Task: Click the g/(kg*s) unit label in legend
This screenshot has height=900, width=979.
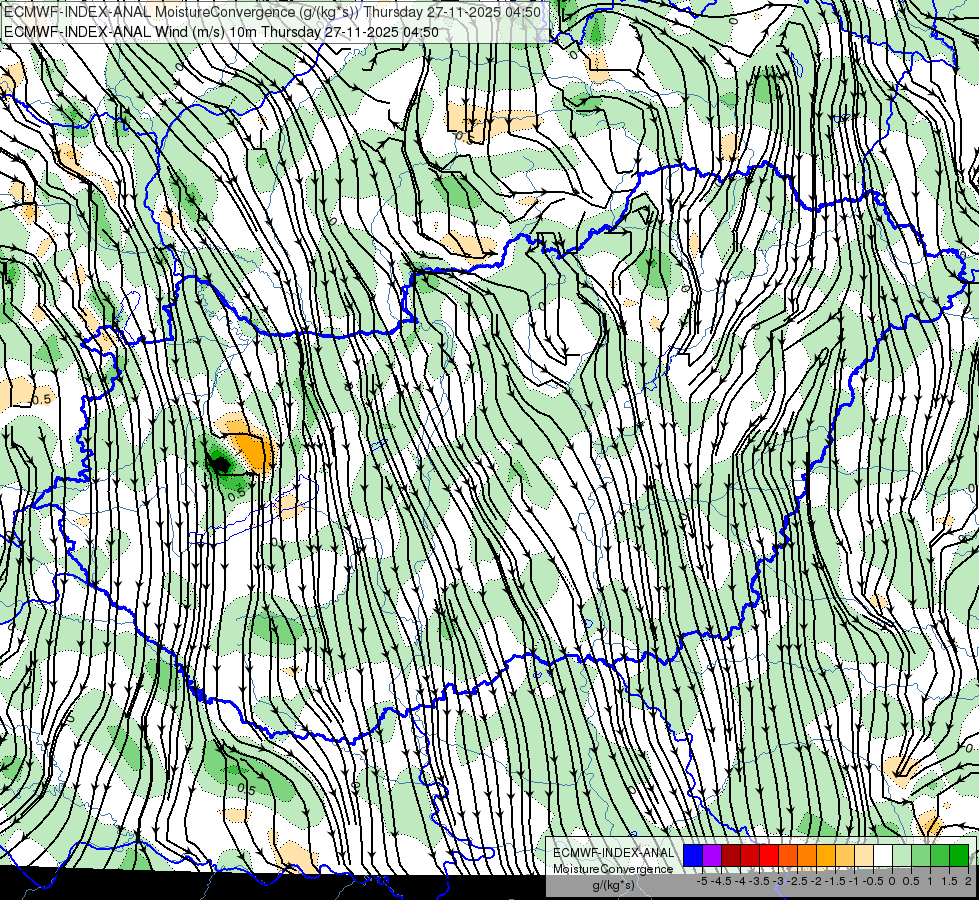Action: (x=613, y=885)
